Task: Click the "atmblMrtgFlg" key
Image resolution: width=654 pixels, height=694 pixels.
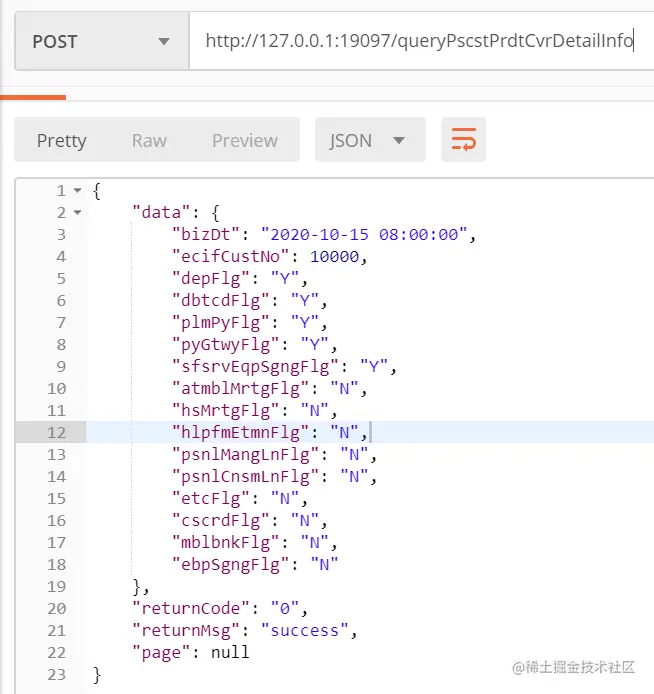Action: pos(240,389)
